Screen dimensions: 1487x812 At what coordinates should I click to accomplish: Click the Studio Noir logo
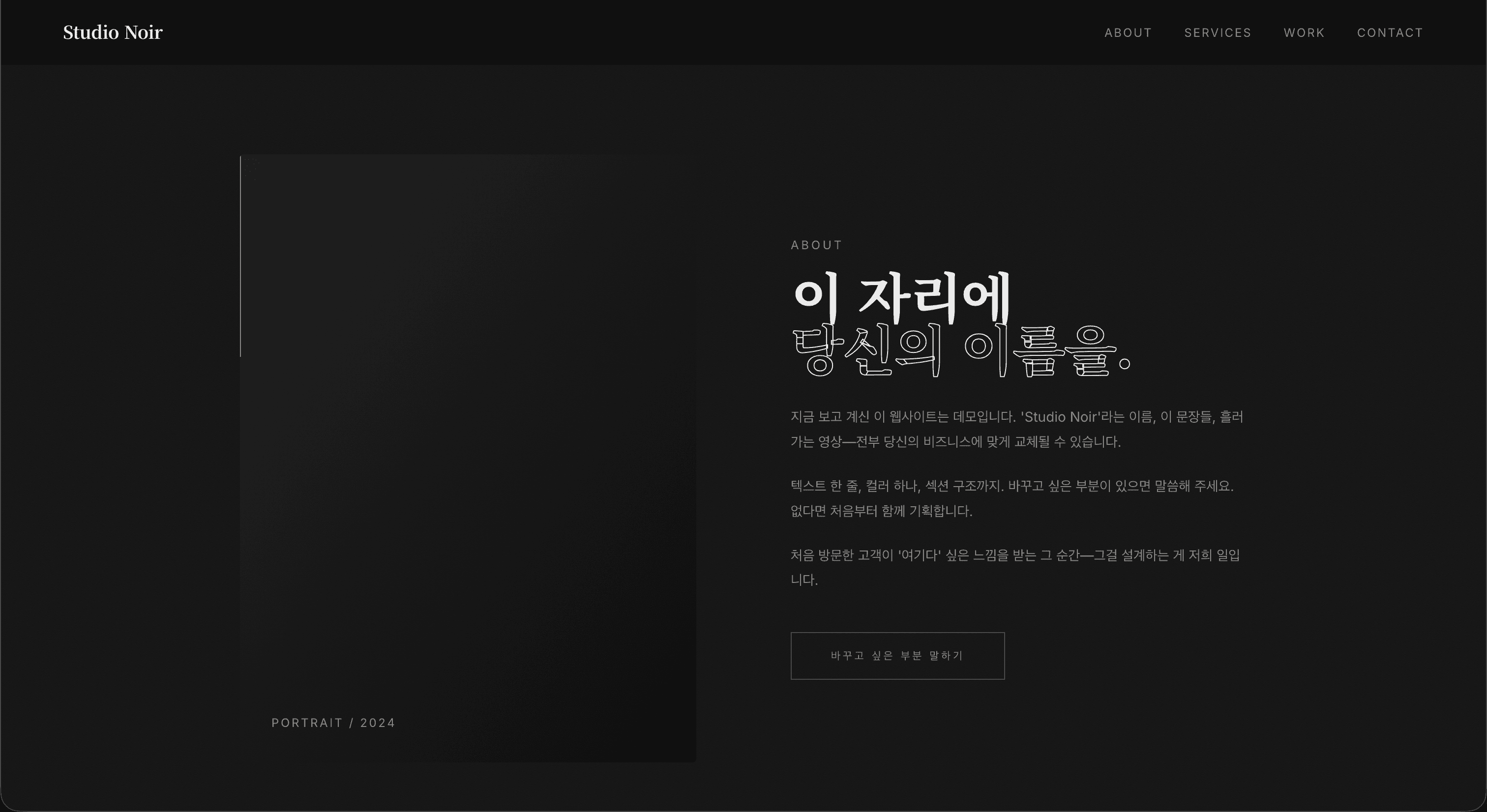[113, 32]
